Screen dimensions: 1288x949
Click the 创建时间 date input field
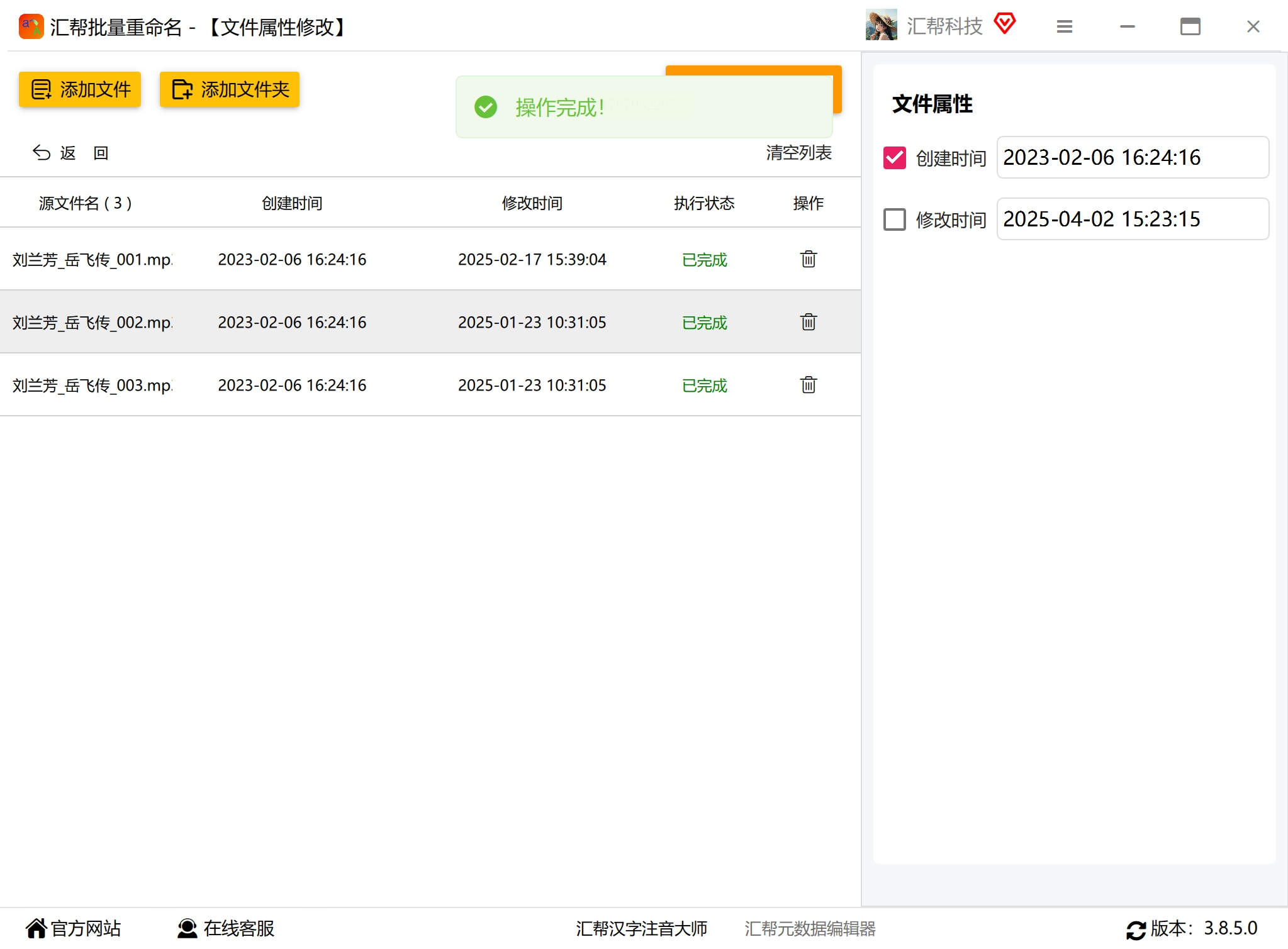pos(1132,157)
